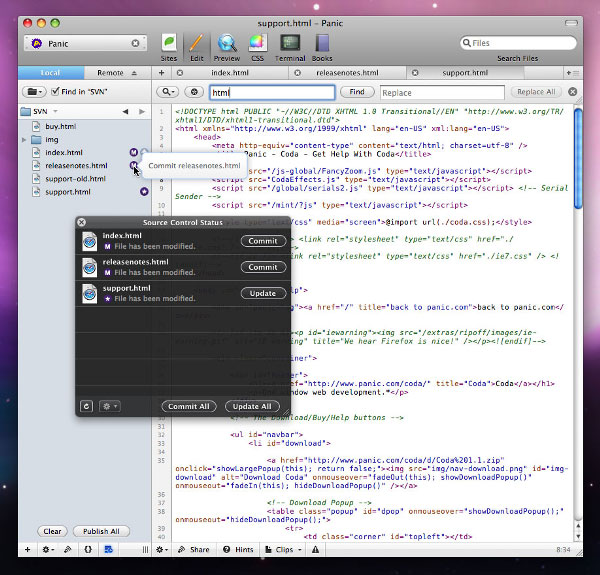Launch the Terminal tool
This screenshot has height=575, width=600.
[x=290, y=47]
